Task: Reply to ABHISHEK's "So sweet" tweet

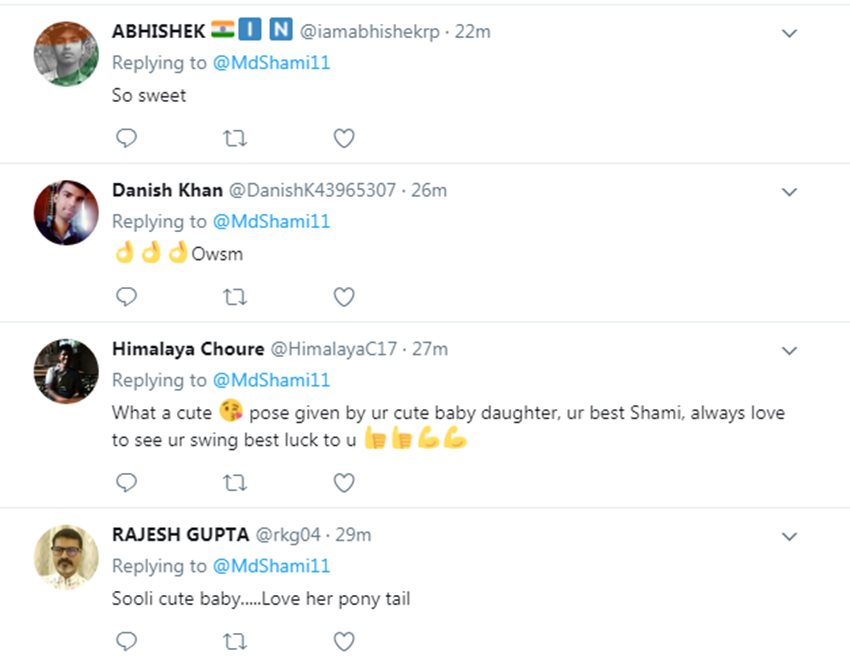Action: (126, 138)
